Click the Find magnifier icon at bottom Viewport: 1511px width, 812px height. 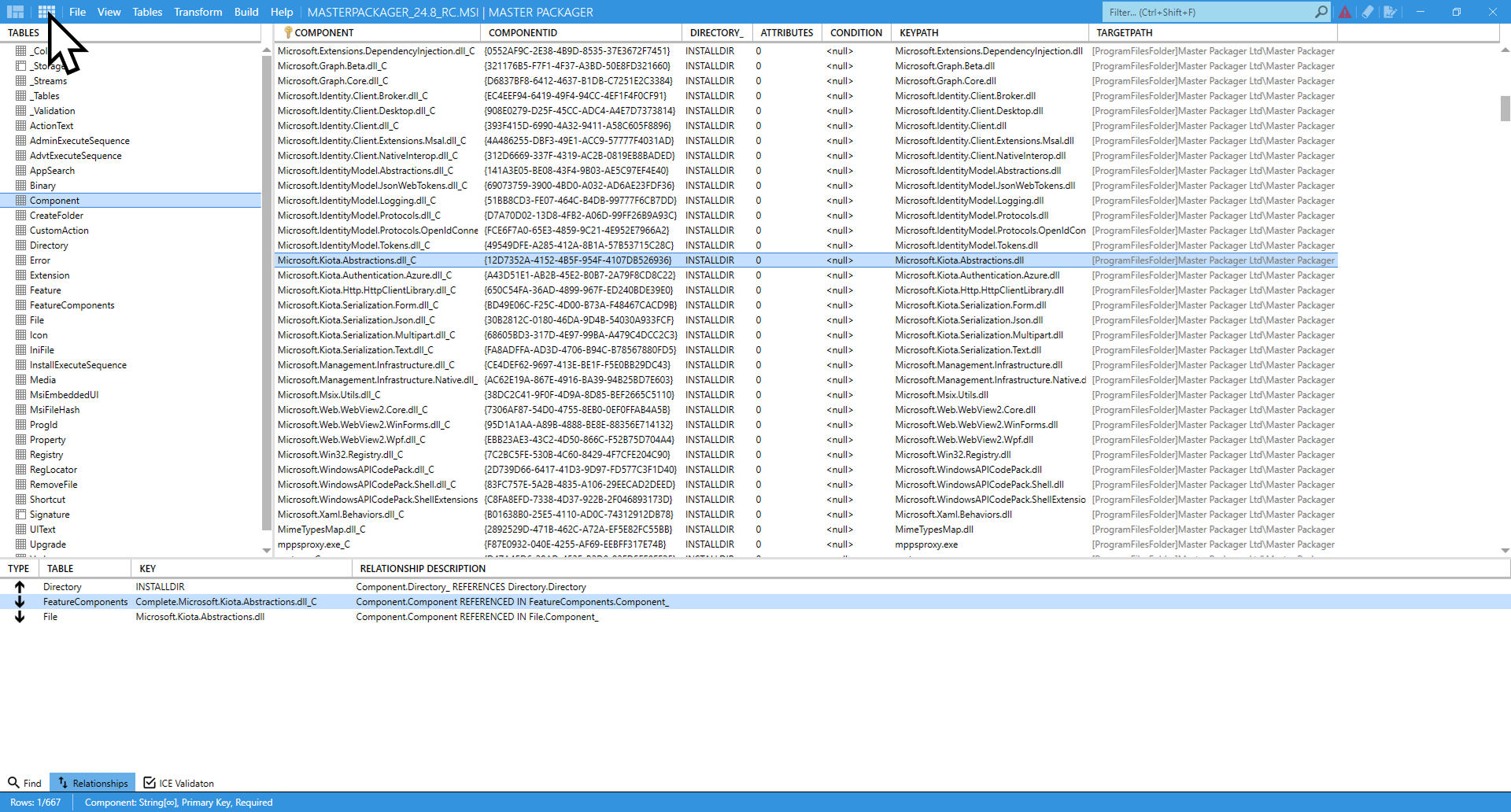[13, 783]
